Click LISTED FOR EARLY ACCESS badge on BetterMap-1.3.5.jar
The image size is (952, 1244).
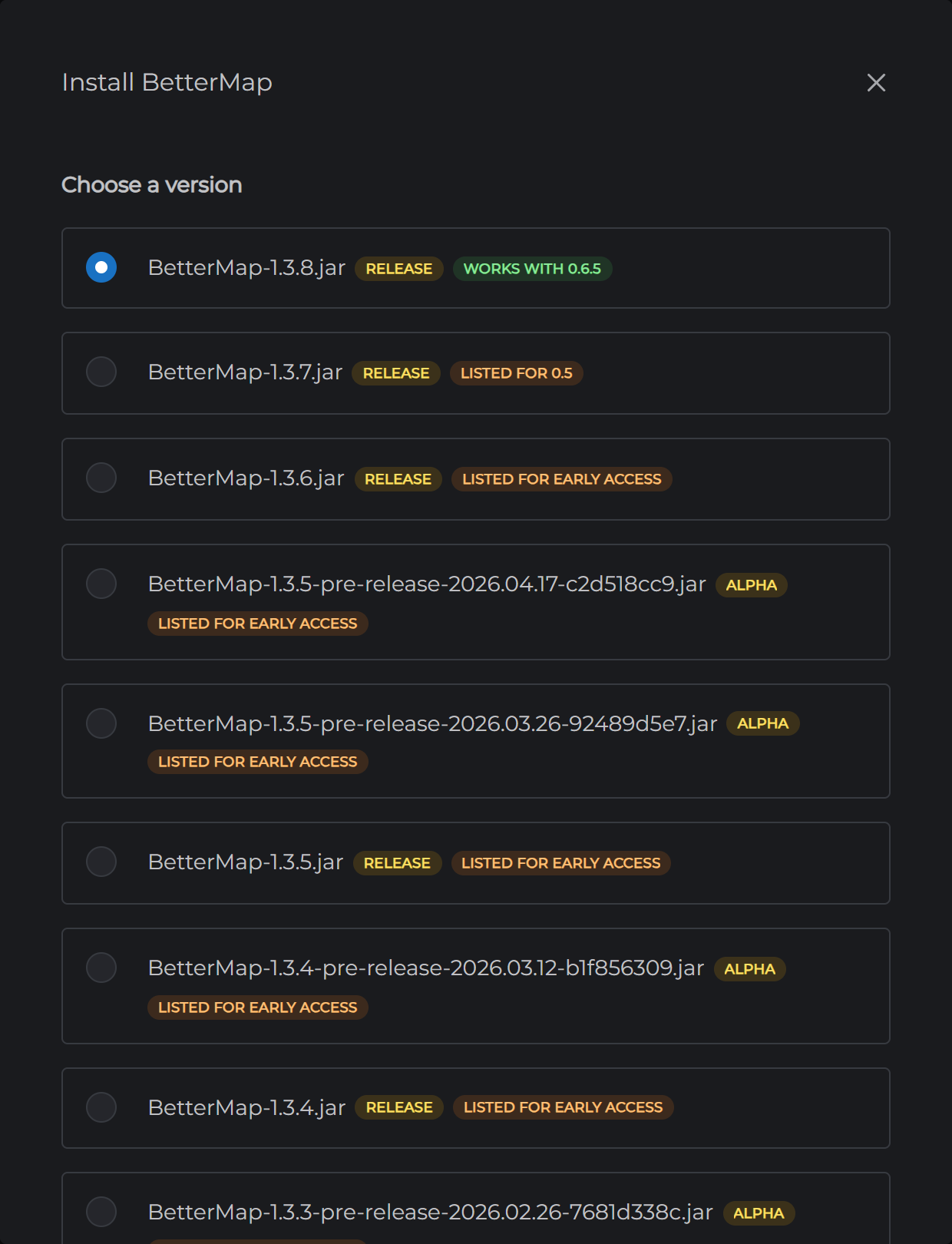click(561, 863)
